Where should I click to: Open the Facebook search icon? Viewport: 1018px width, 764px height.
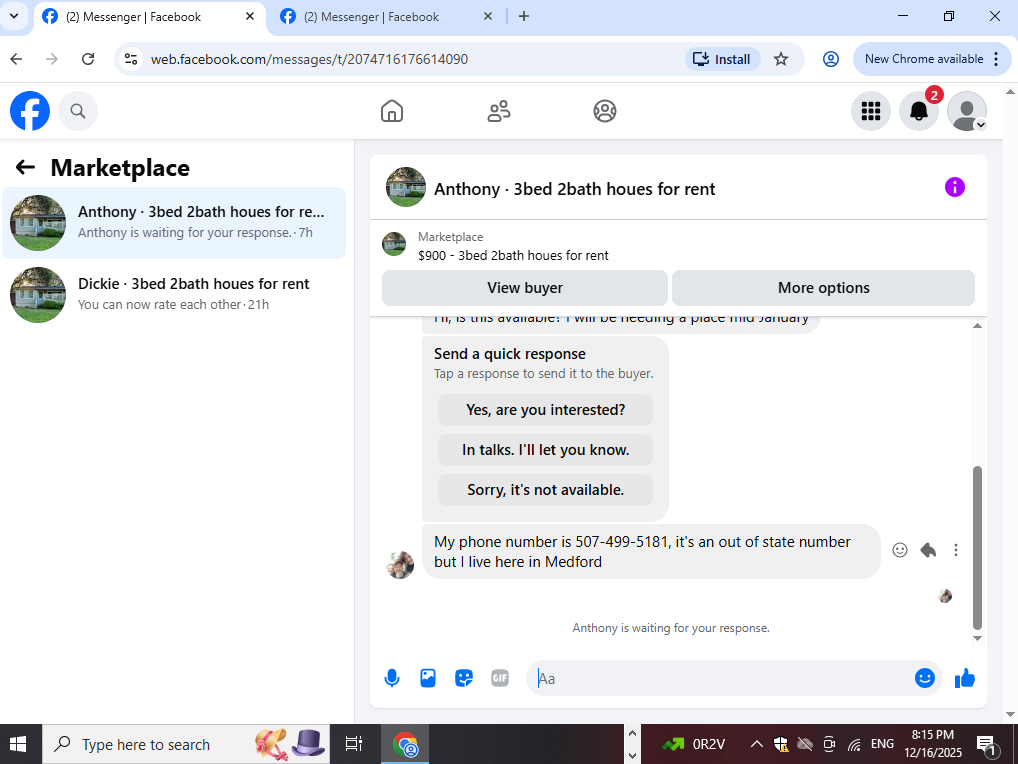(x=78, y=111)
